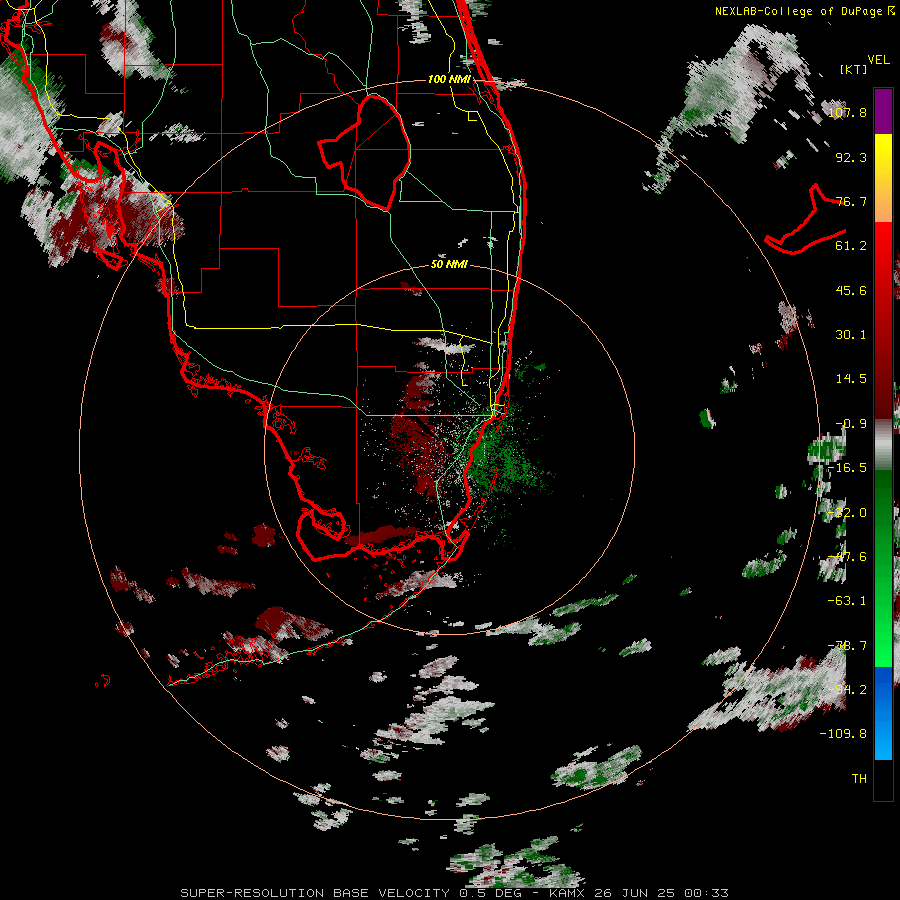Click the -16.5 legend value
Screen dimensions: 900x900
tap(848, 468)
